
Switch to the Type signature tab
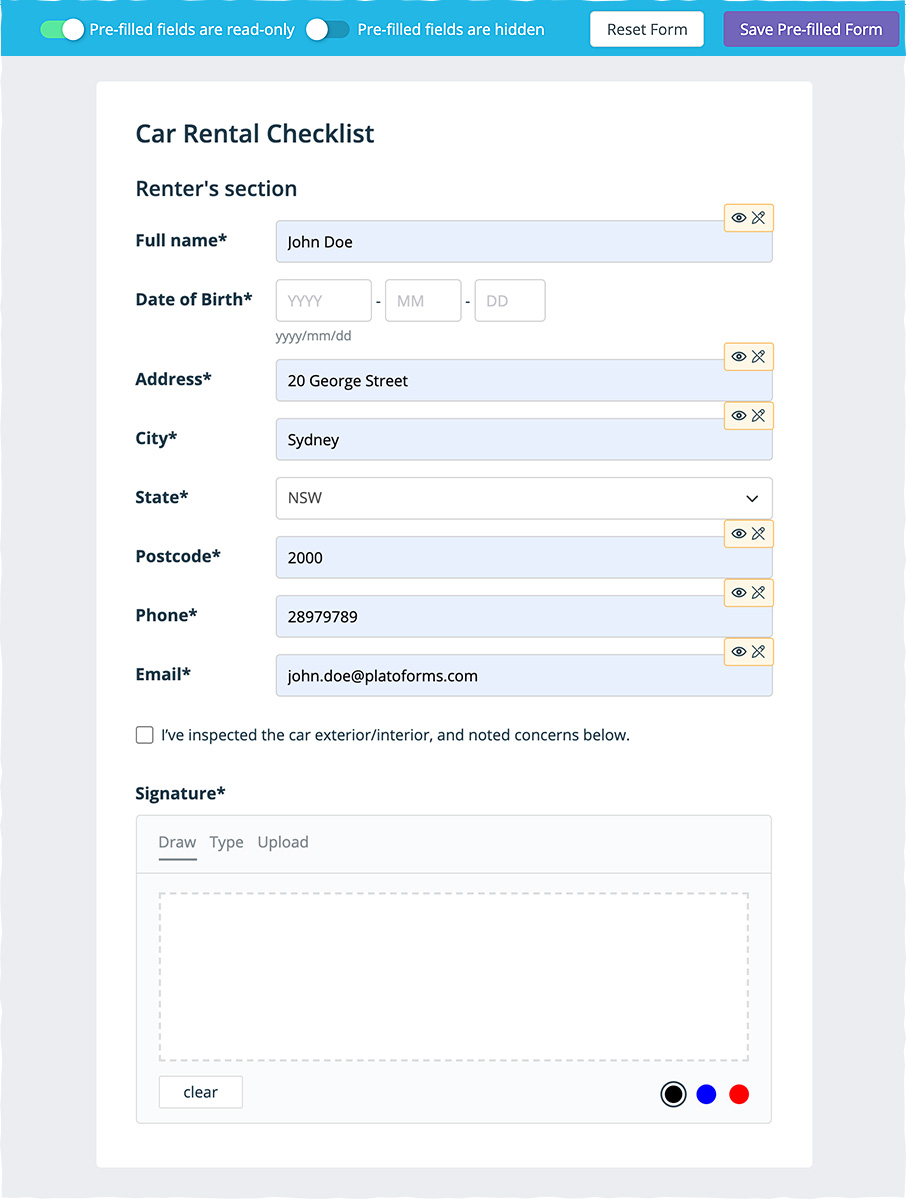226,842
